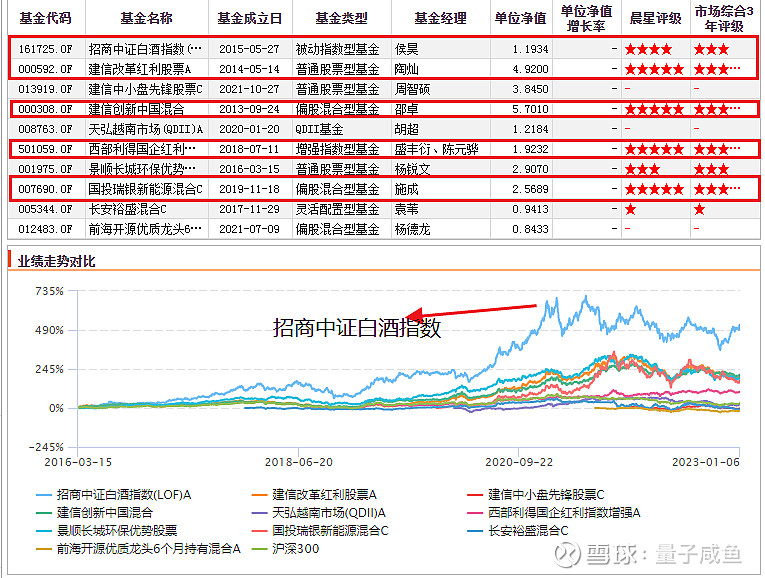Open fund 长安裕盛混合C in the table

(x=127, y=209)
